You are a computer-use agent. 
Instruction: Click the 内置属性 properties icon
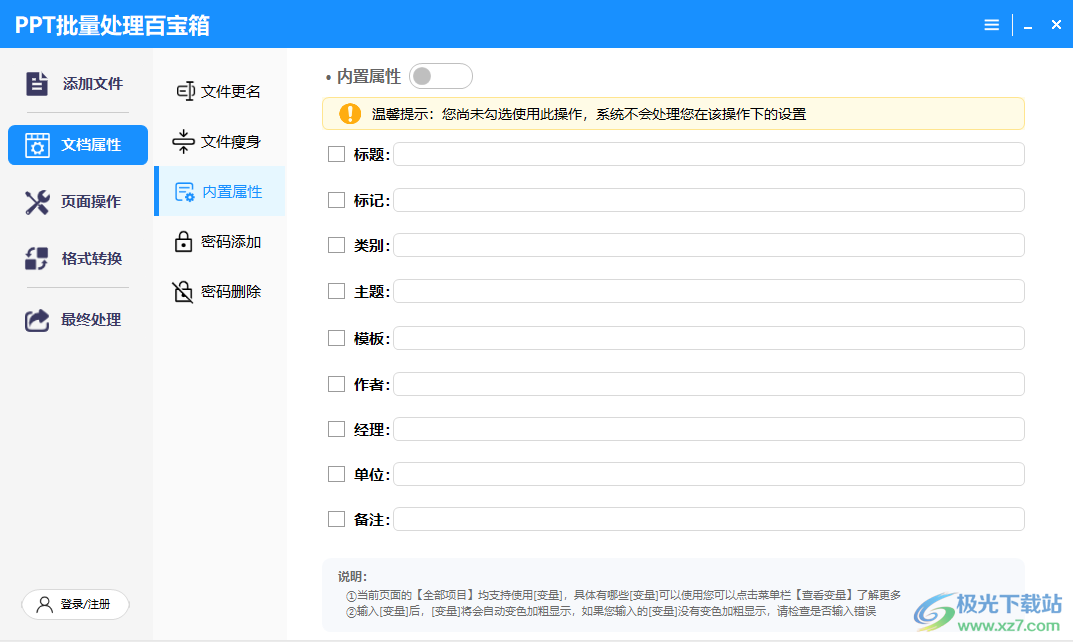point(185,192)
